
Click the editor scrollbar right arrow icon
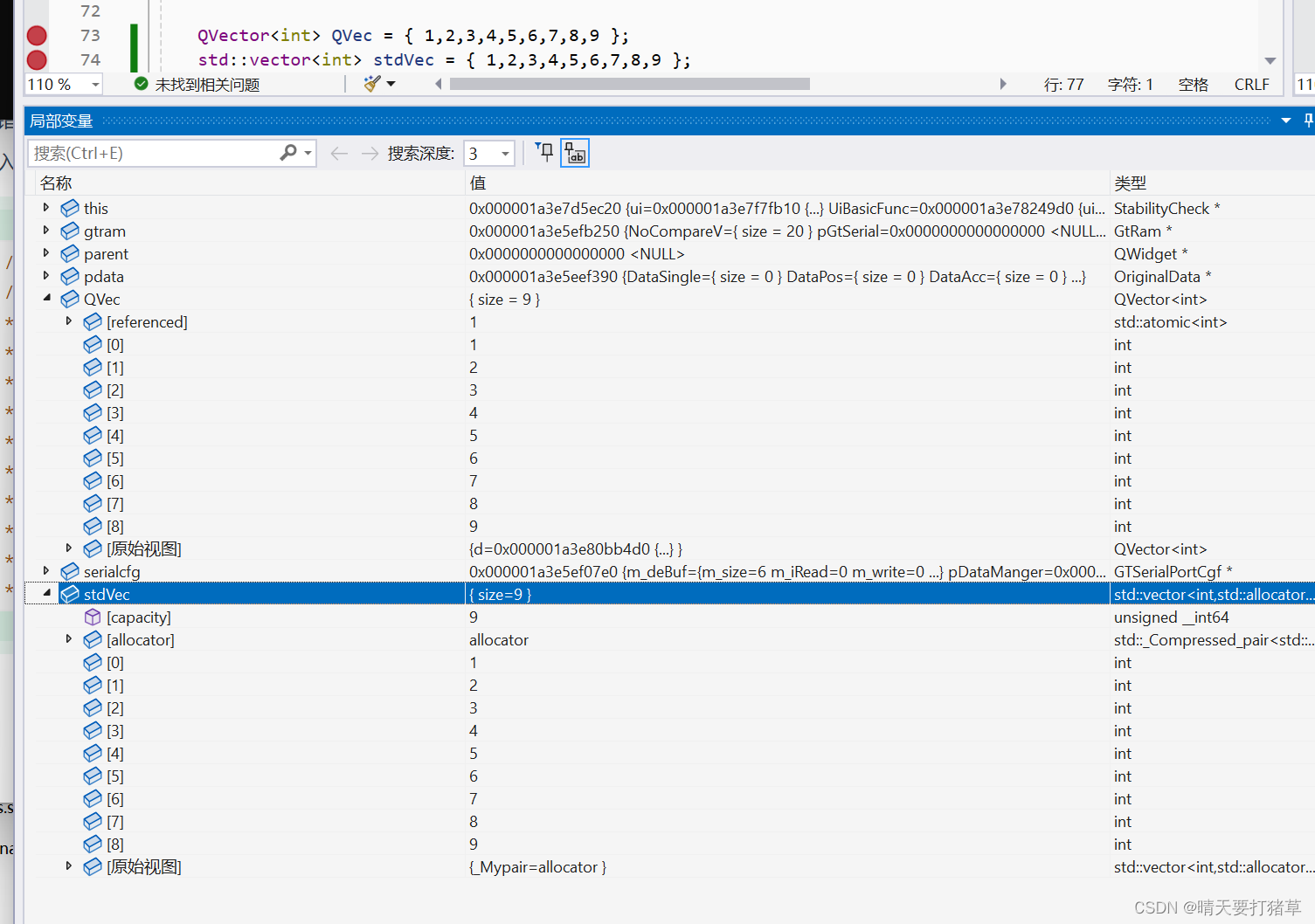(1003, 83)
